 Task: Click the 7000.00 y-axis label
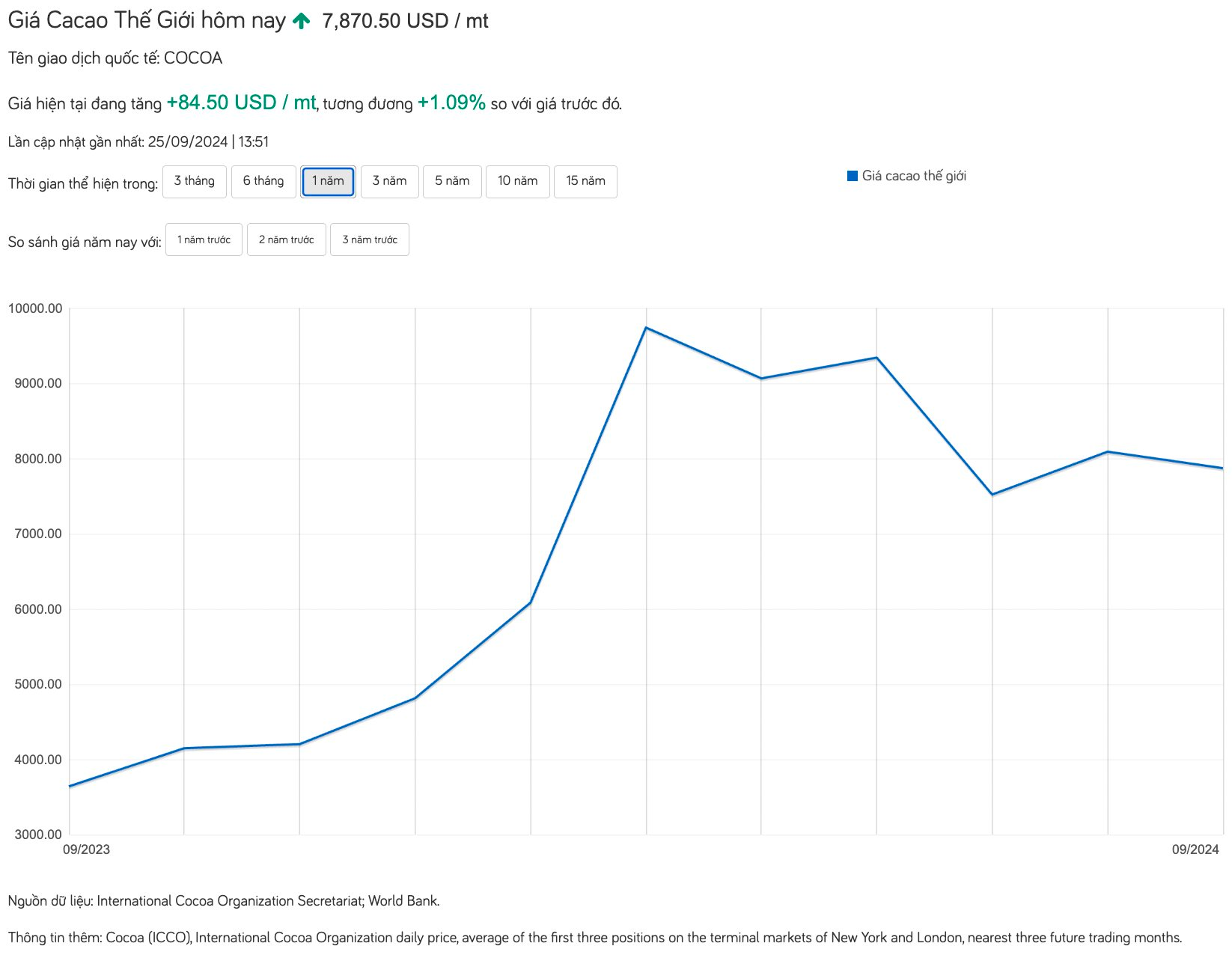38,534
